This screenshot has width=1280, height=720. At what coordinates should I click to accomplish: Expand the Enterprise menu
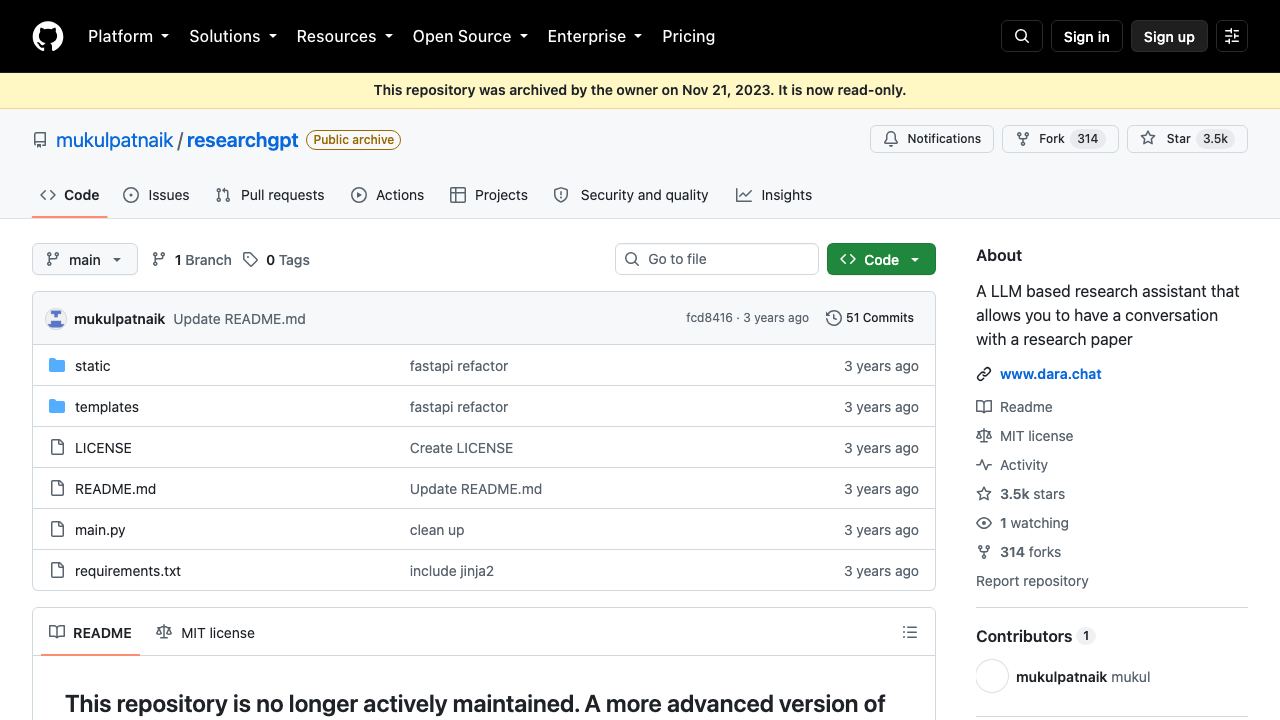(594, 36)
